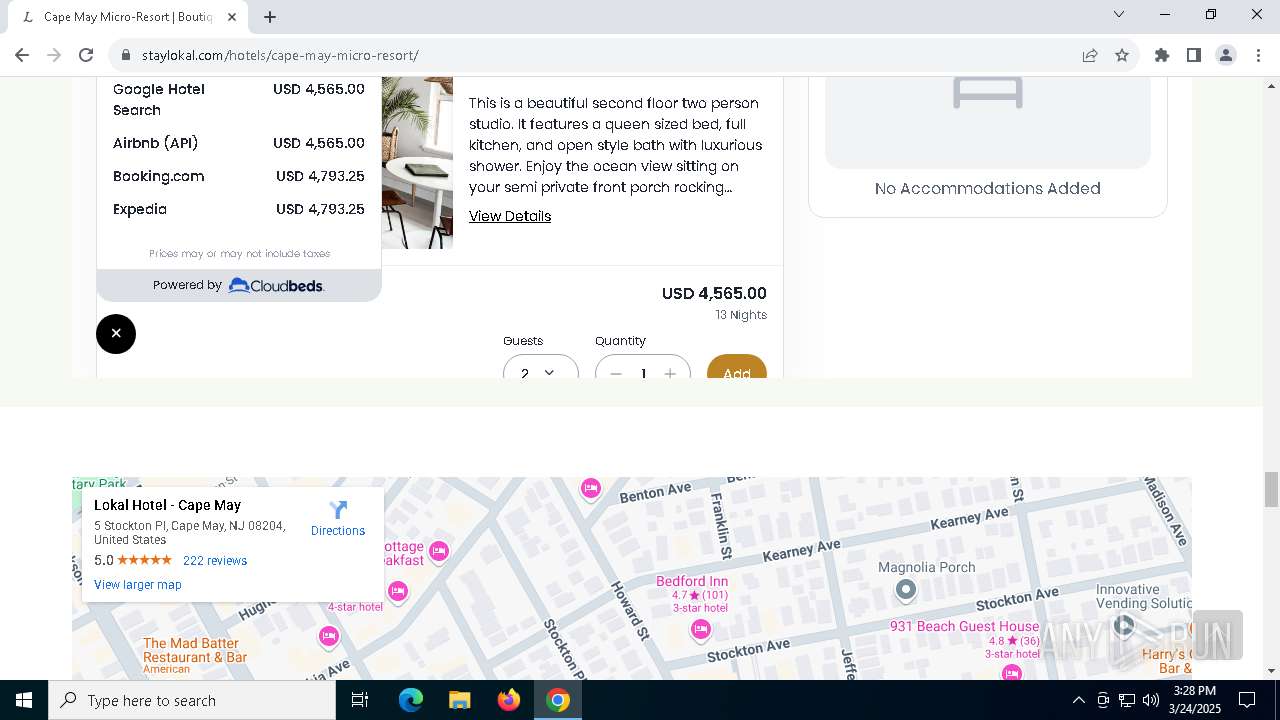Increase room quantity with plus
This screenshot has height=720, width=1280.
tap(670, 373)
